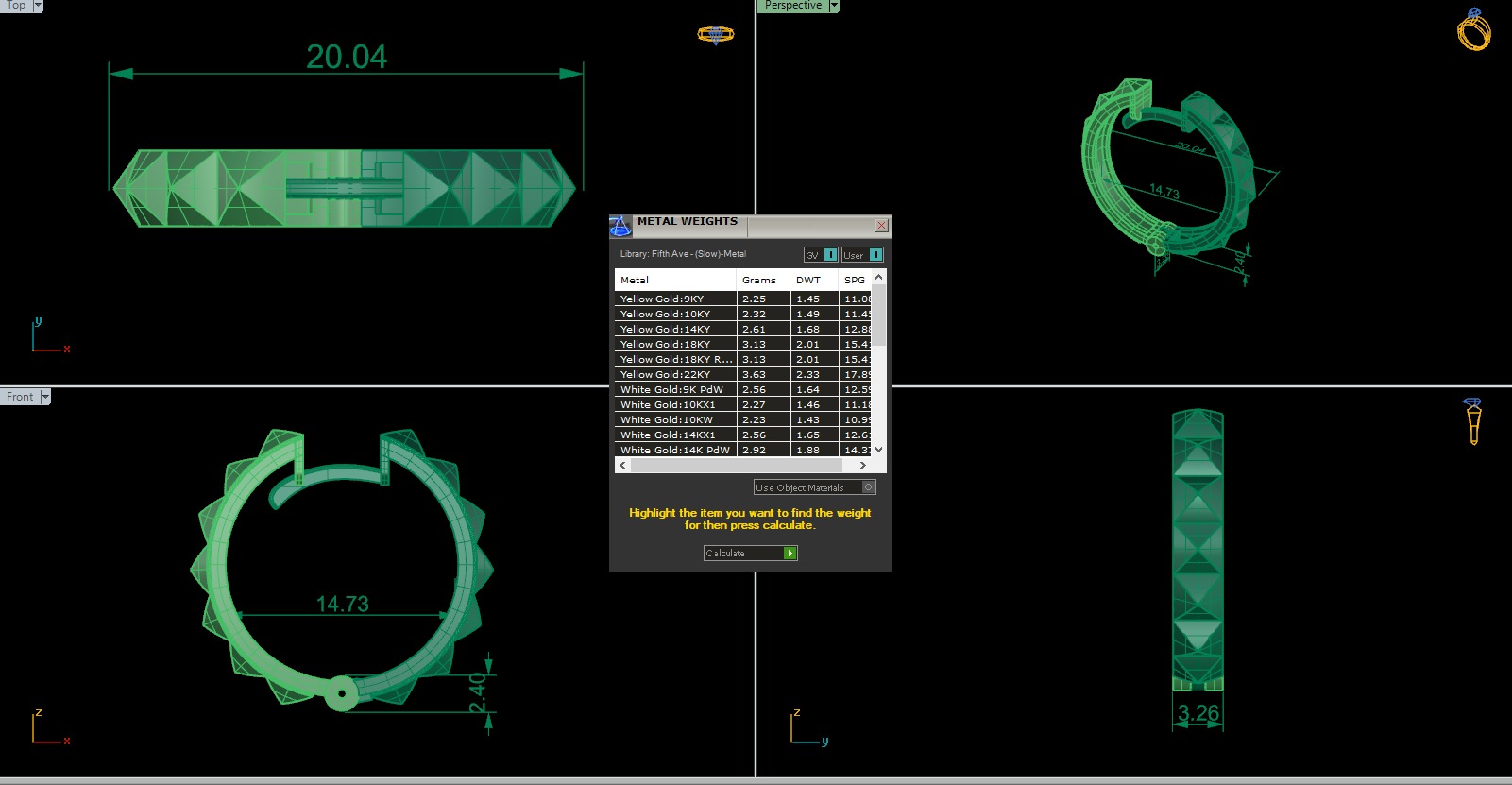Select the Top viewport label
1512x785 pixels.
tap(16, 6)
